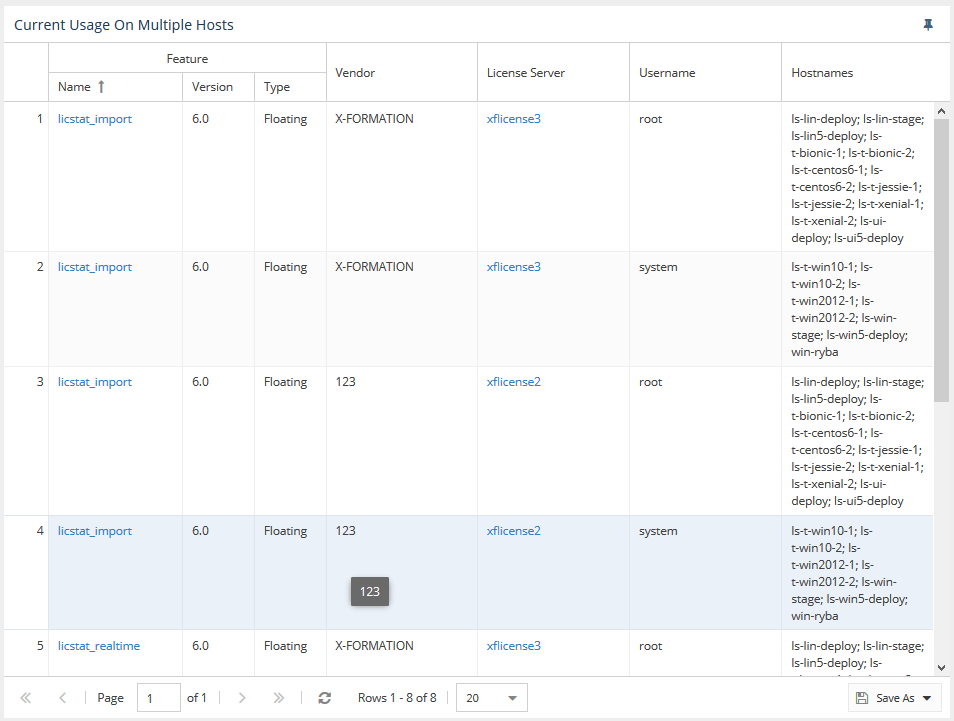This screenshot has height=721, width=954.
Task: Open licstat_import link in row 4
Action: [x=95, y=531]
